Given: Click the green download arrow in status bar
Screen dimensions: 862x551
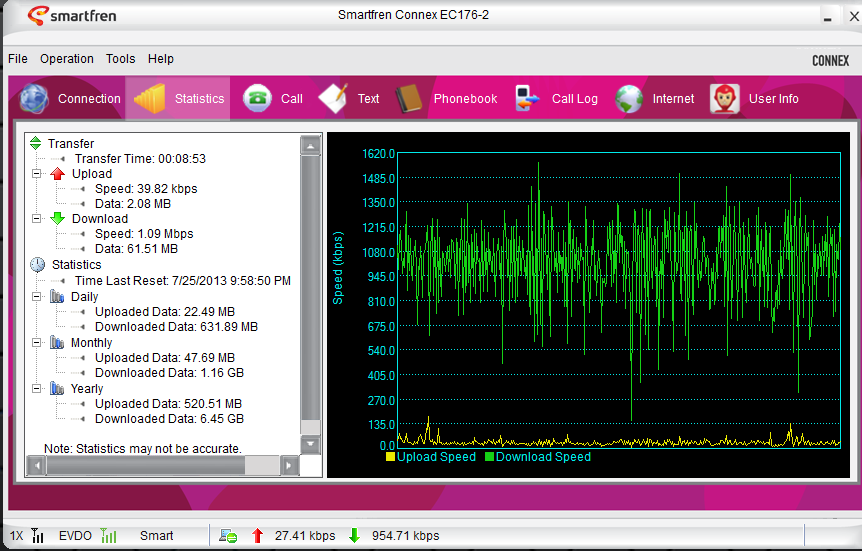Looking at the screenshot, I should (x=355, y=536).
